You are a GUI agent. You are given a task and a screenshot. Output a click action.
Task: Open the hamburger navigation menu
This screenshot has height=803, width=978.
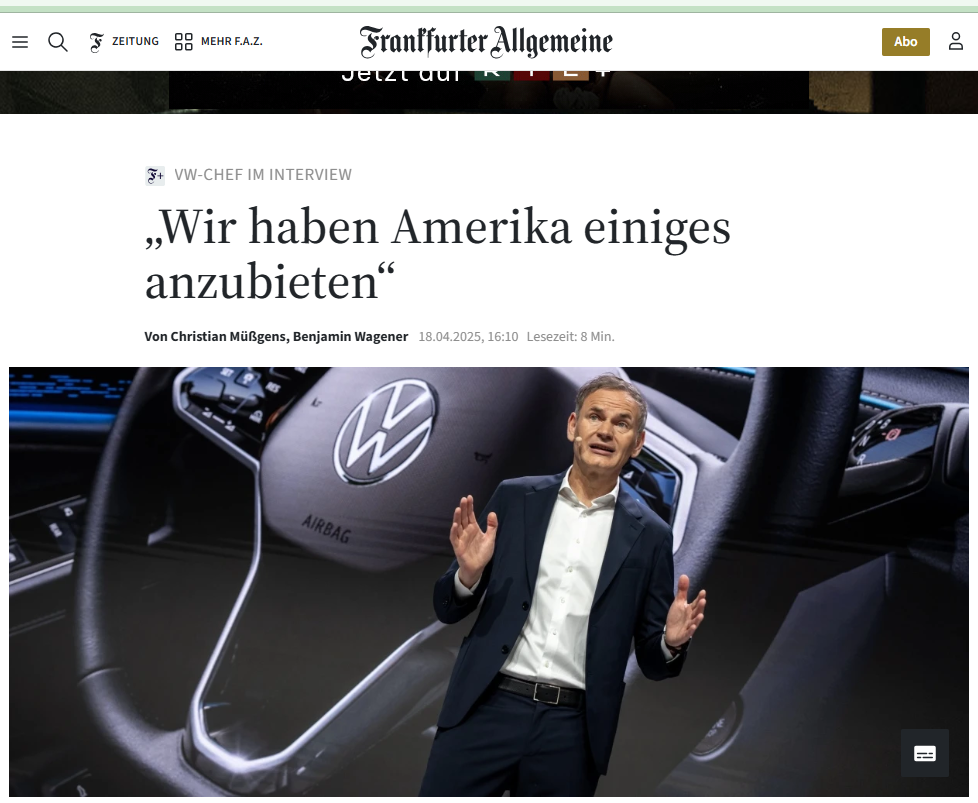click(x=20, y=42)
